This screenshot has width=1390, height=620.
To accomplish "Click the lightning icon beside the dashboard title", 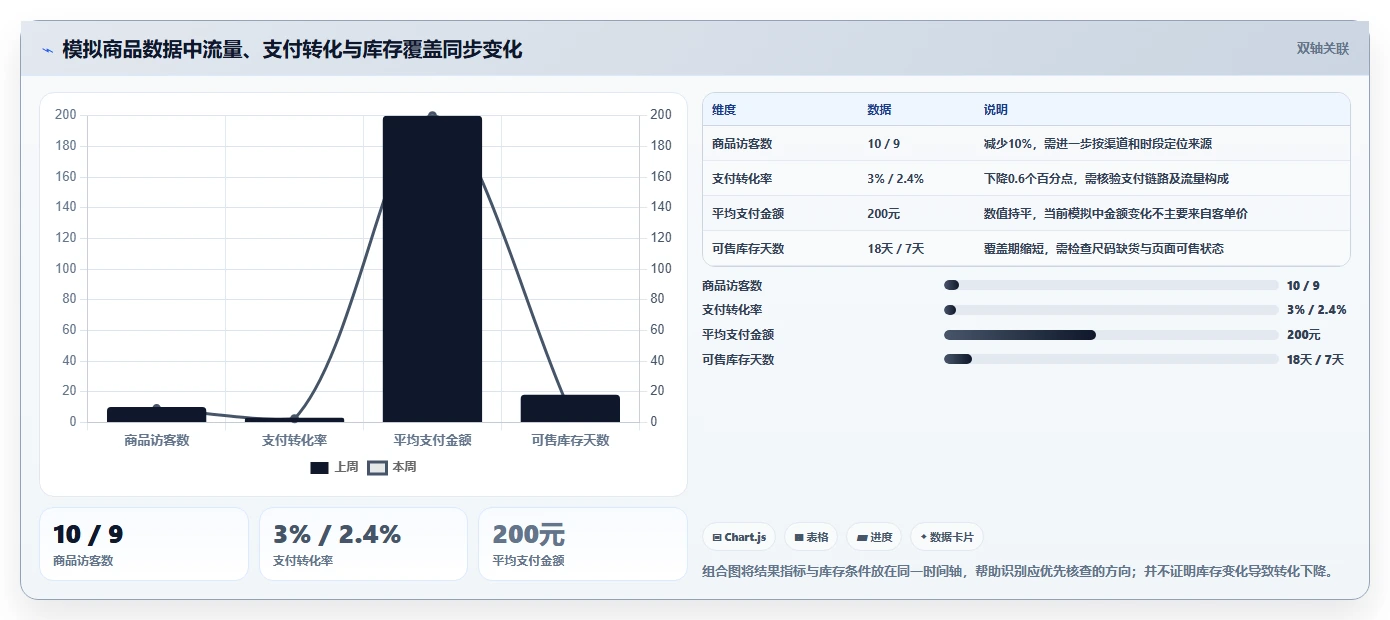I will point(47,50).
